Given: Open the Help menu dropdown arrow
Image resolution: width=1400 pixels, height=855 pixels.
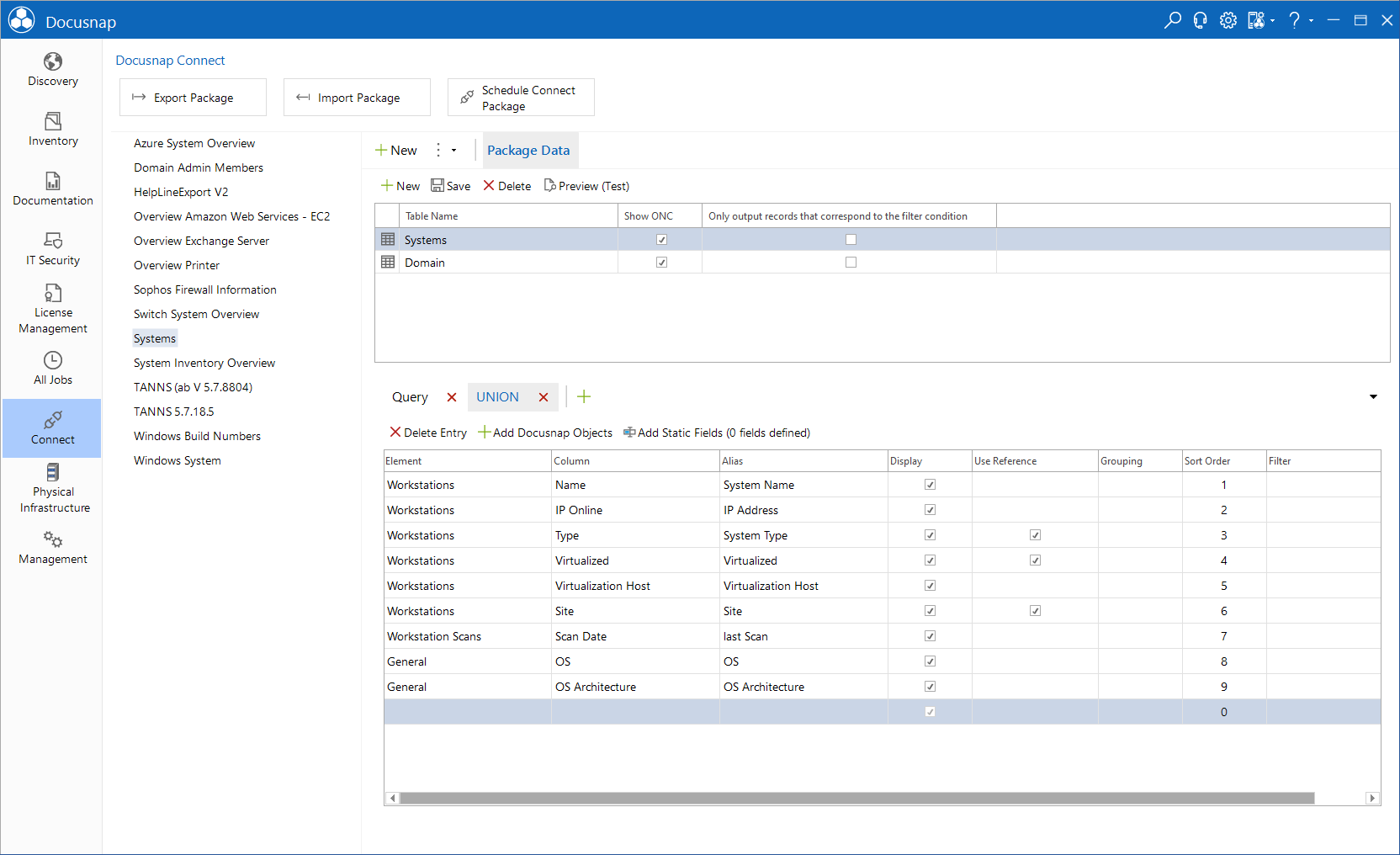Looking at the screenshot, I should pyautogui.click(x=1310, y=19).
